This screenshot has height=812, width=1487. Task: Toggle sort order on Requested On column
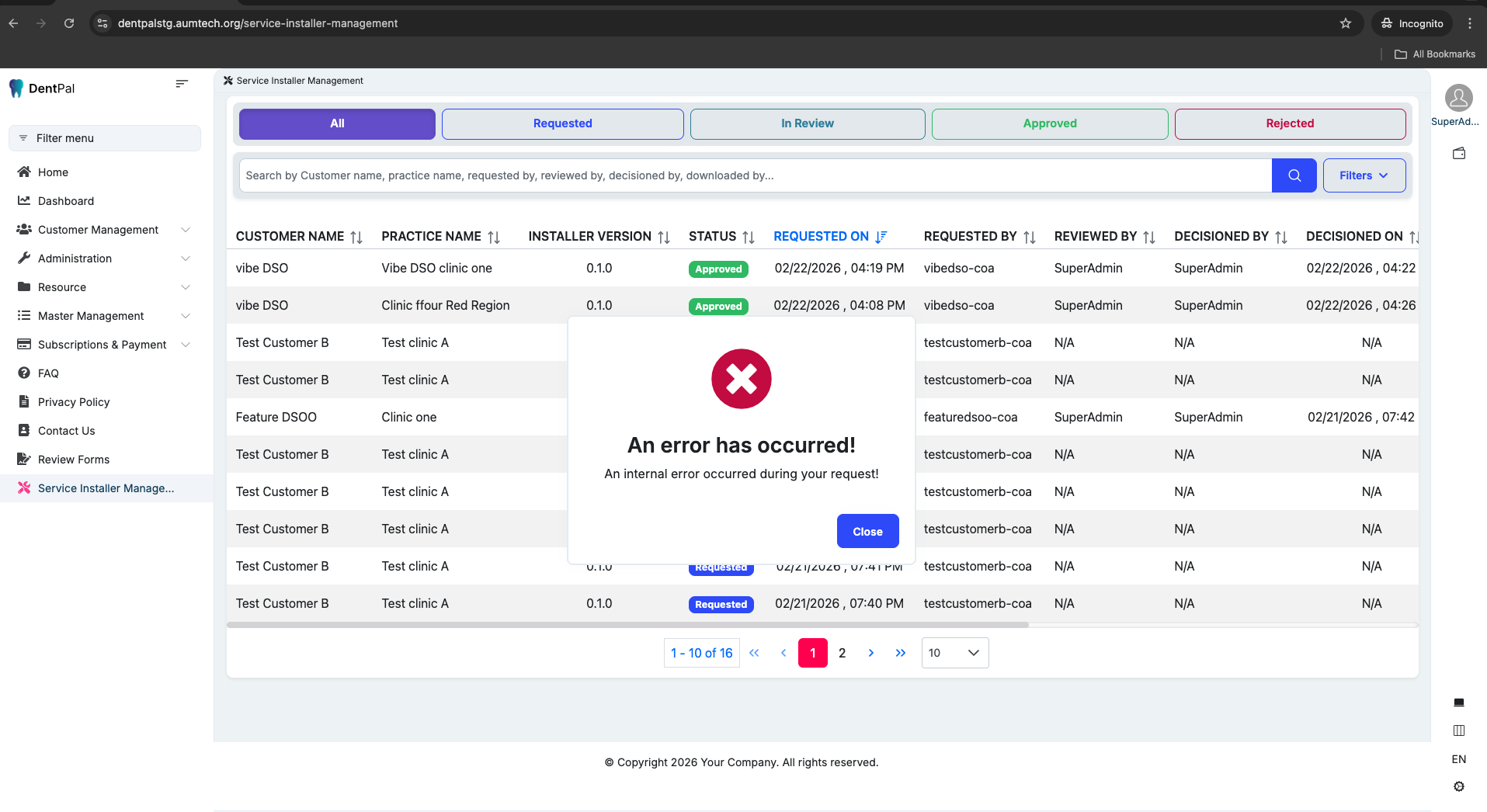[x=881, y=237]
